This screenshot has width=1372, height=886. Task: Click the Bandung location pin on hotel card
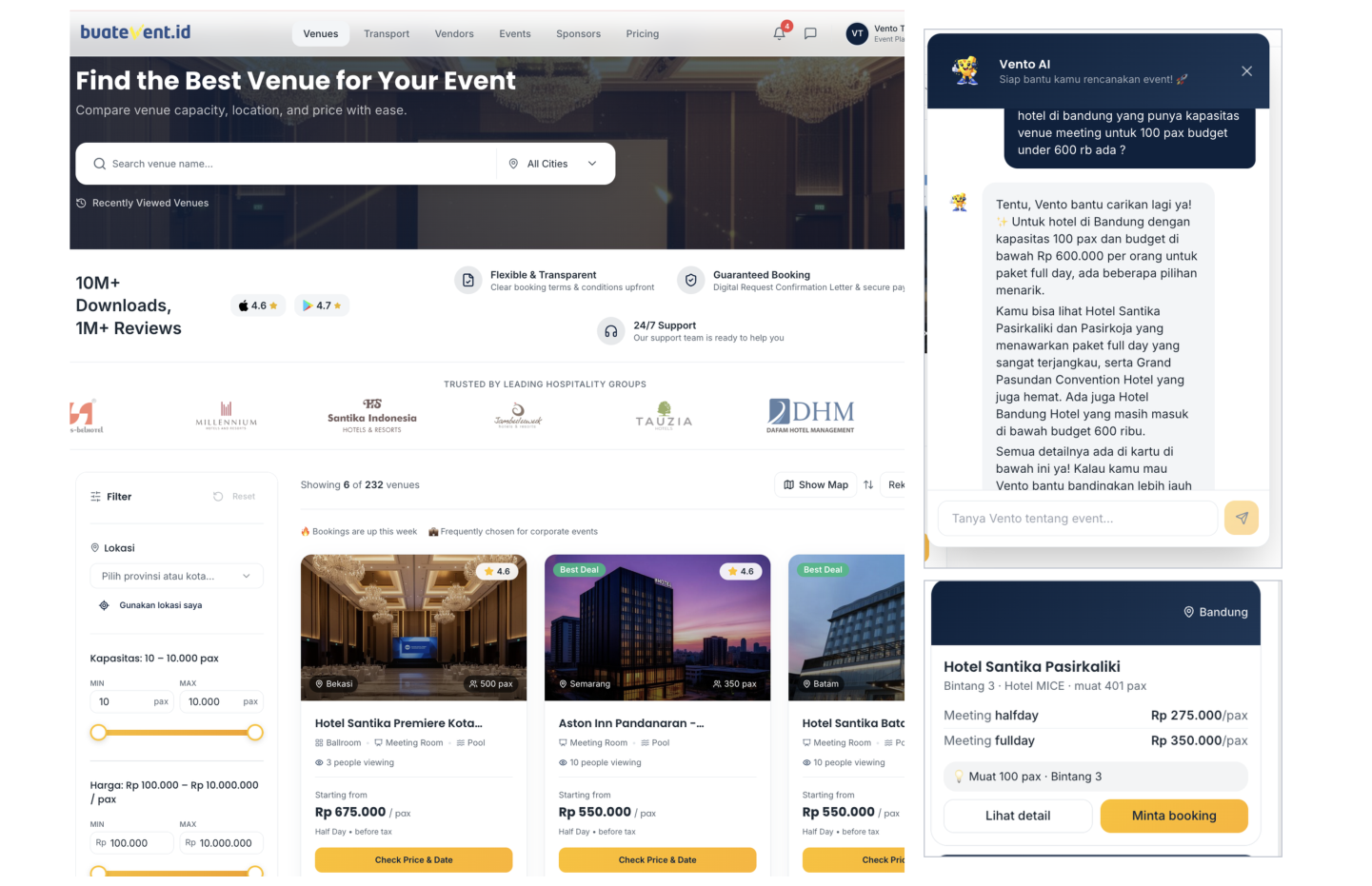[x=1188, y=612]
